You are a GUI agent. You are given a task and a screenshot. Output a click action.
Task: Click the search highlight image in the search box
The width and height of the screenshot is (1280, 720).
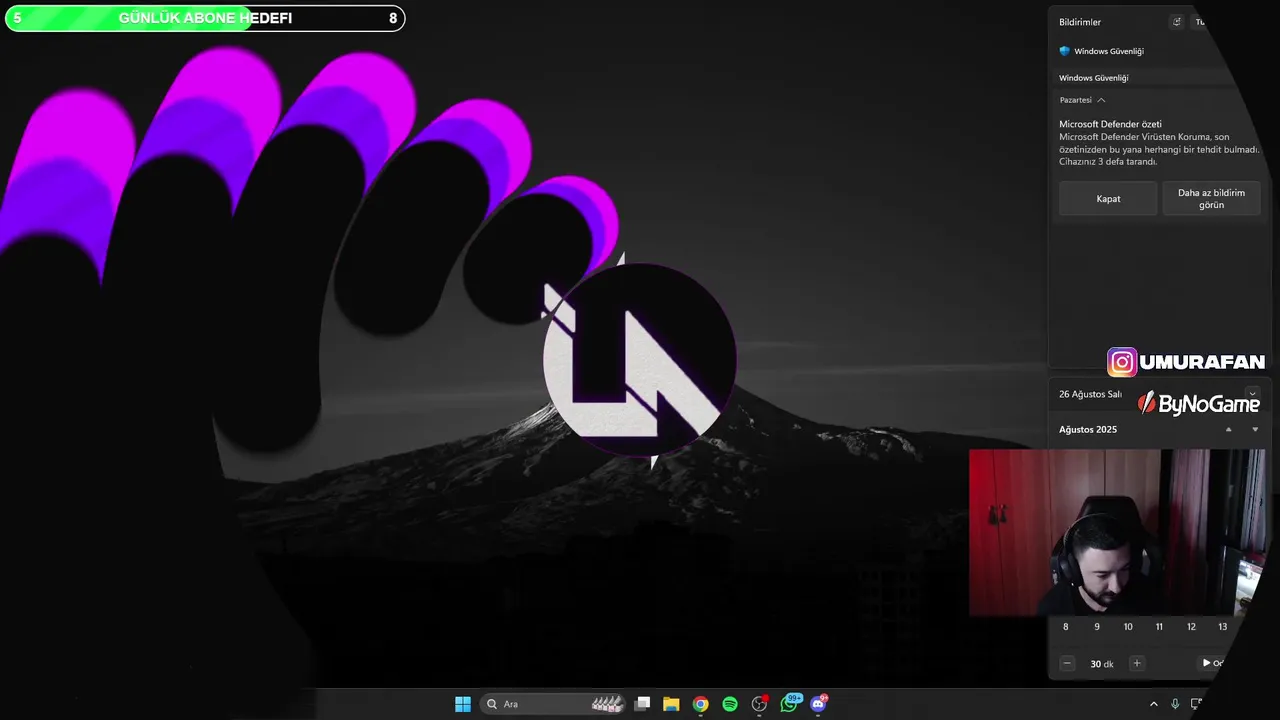(608, 704)
